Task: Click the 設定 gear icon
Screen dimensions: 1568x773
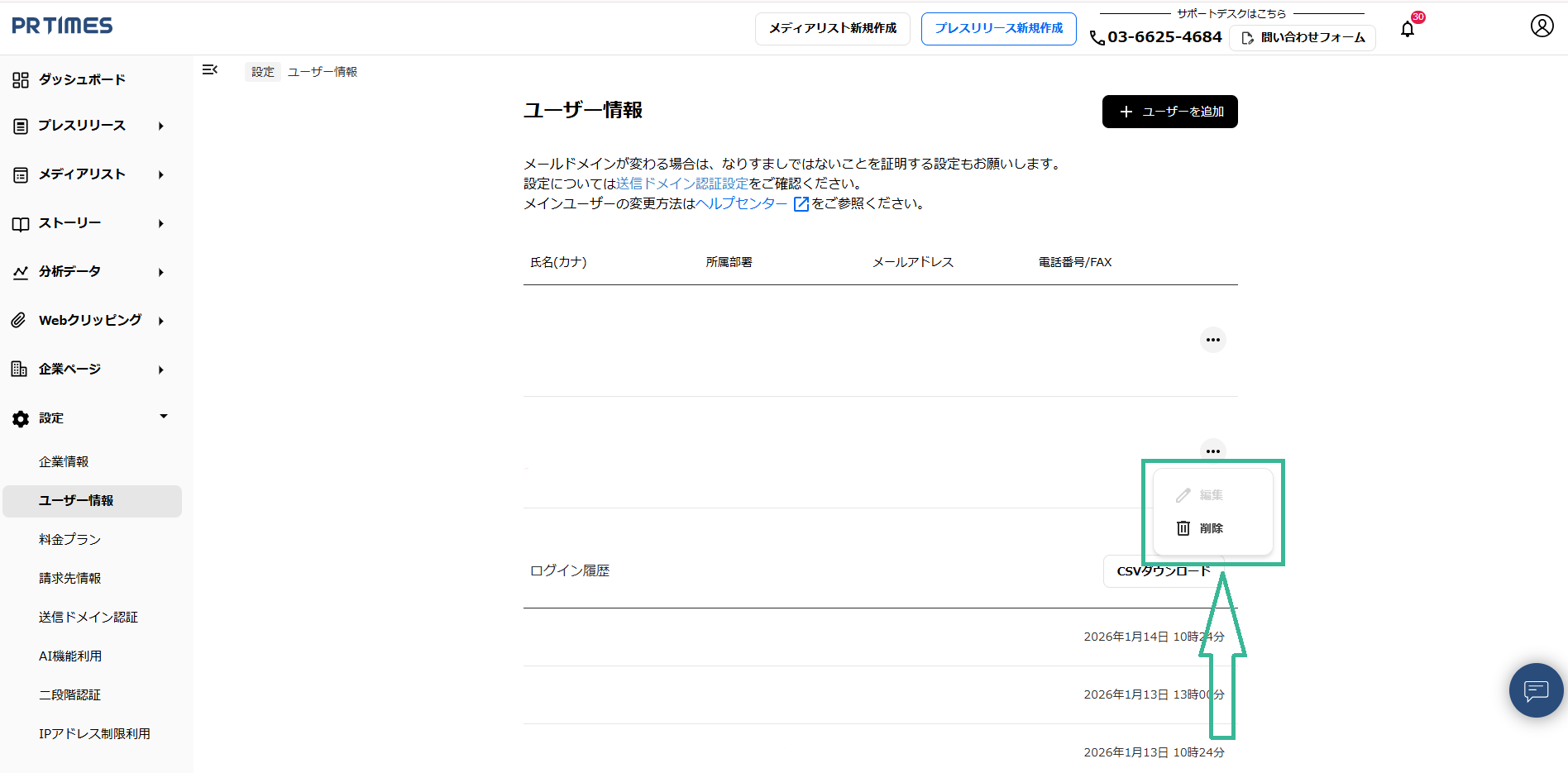Action: pos(20,418)
